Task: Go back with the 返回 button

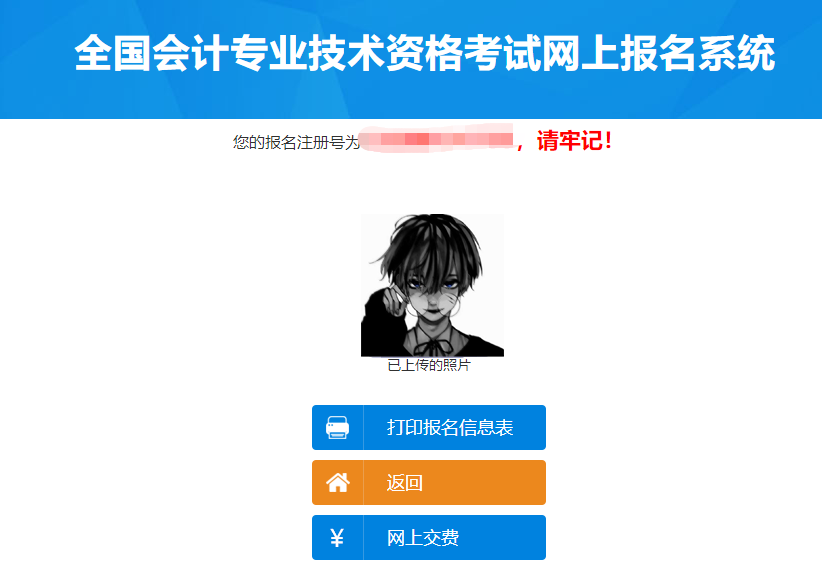Action: (429, 482)
